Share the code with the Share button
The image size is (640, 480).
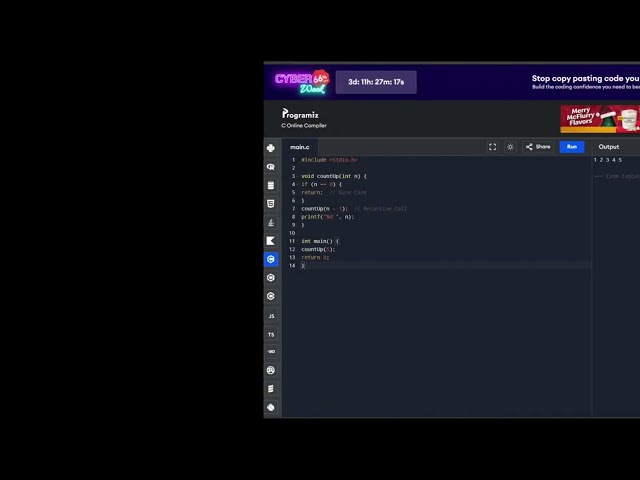click(538, 147)
